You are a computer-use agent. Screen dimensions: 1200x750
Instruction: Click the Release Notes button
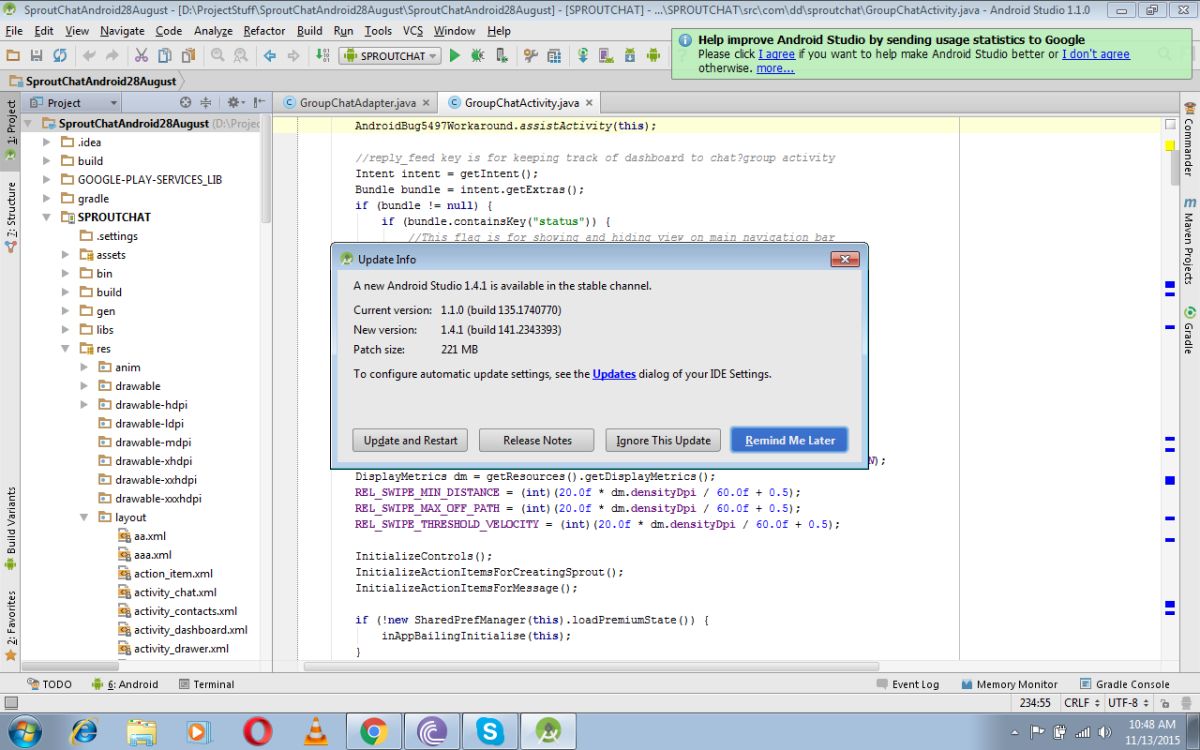[x=538, y=440]
